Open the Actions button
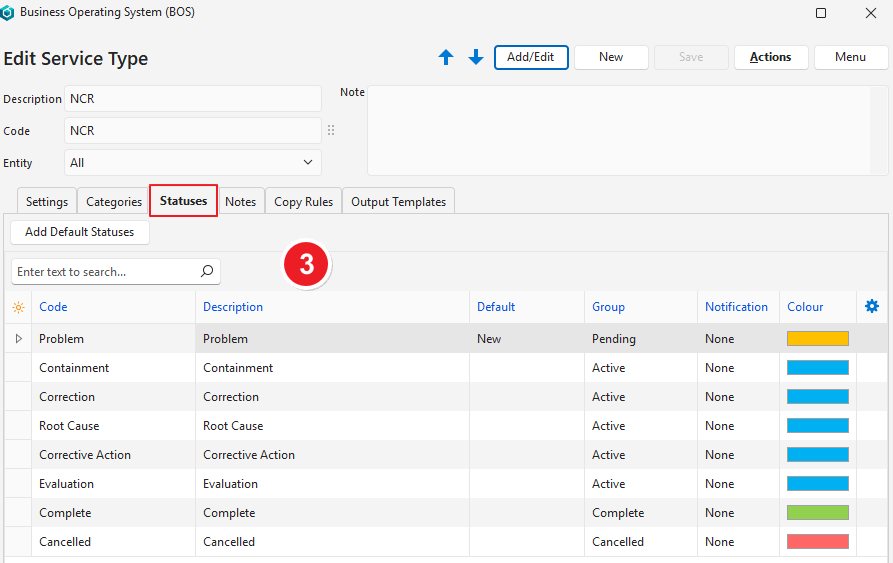Screen dimensions: 893x563 coord(770,57)
